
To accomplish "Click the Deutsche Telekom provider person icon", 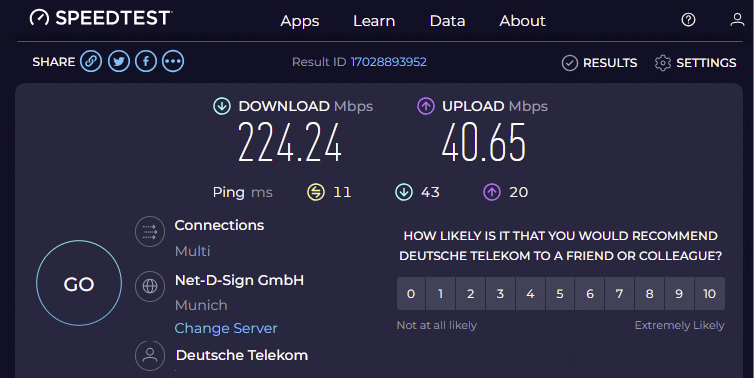I will 150,356.
